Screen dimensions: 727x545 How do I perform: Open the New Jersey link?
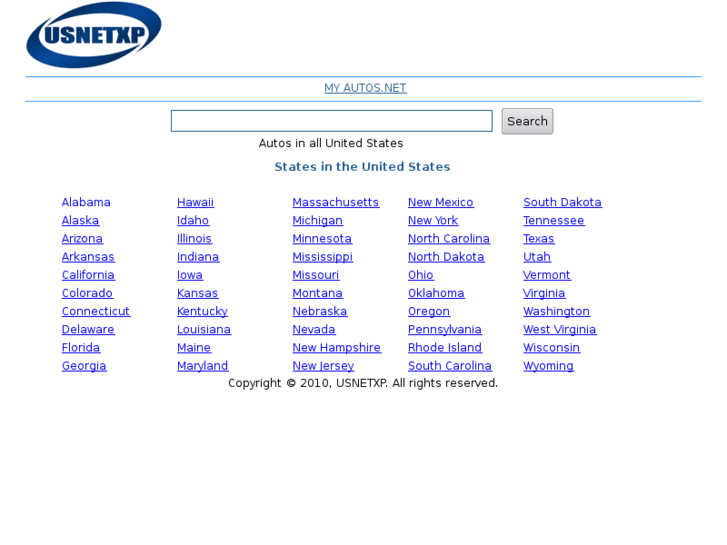tap(323, 365)
